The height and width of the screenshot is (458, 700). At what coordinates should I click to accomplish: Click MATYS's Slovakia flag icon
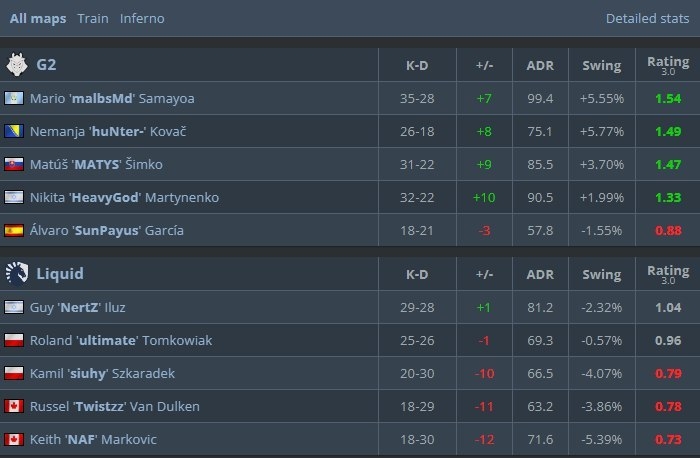[x=14, y=164]
